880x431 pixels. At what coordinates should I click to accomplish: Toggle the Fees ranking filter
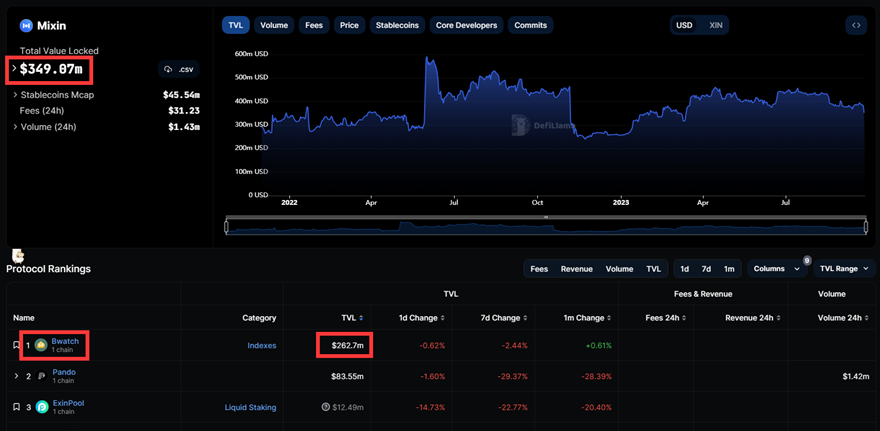pos(539,269)
